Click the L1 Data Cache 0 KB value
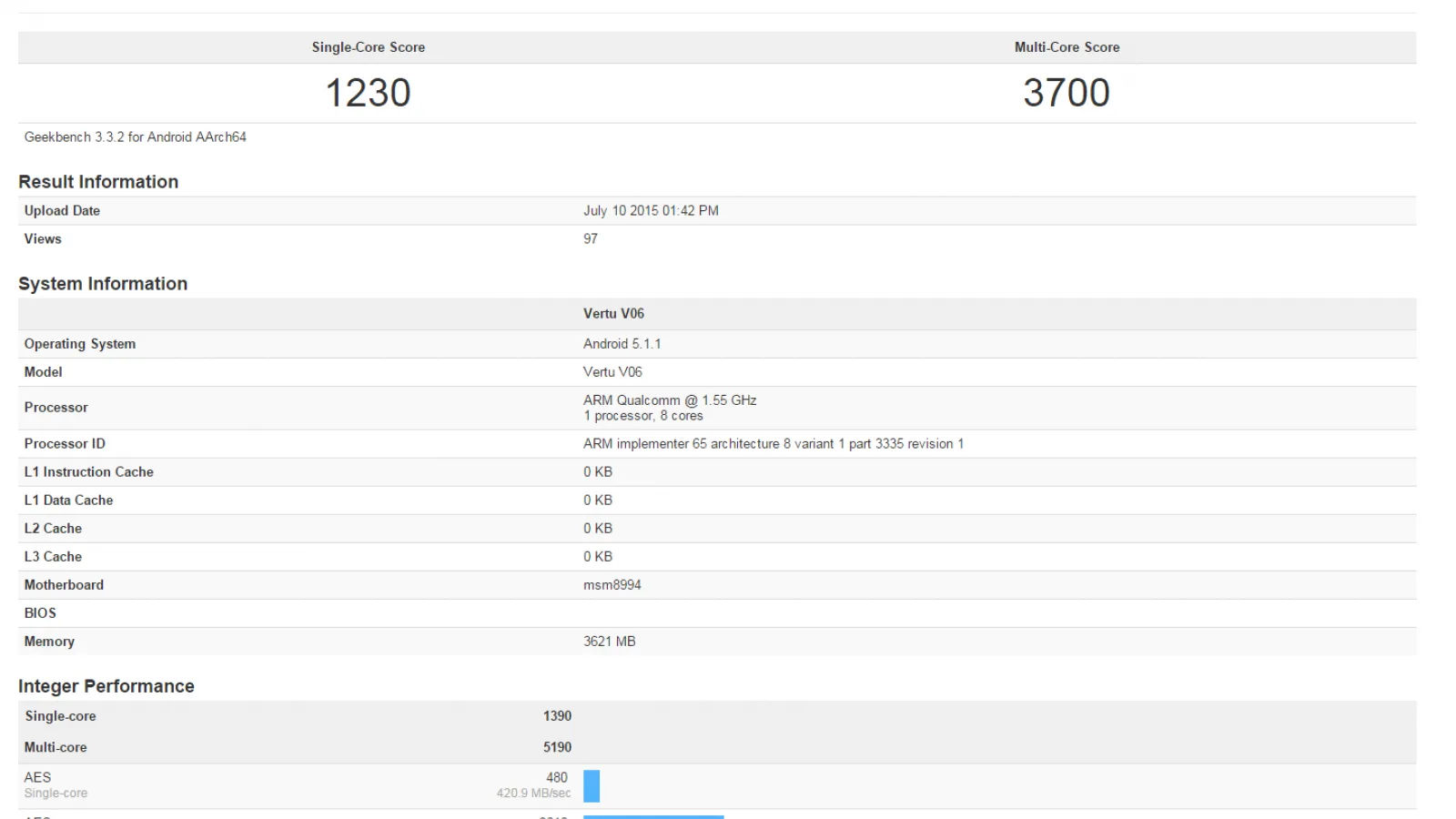1456x819 pixels. tap(598, 500)
